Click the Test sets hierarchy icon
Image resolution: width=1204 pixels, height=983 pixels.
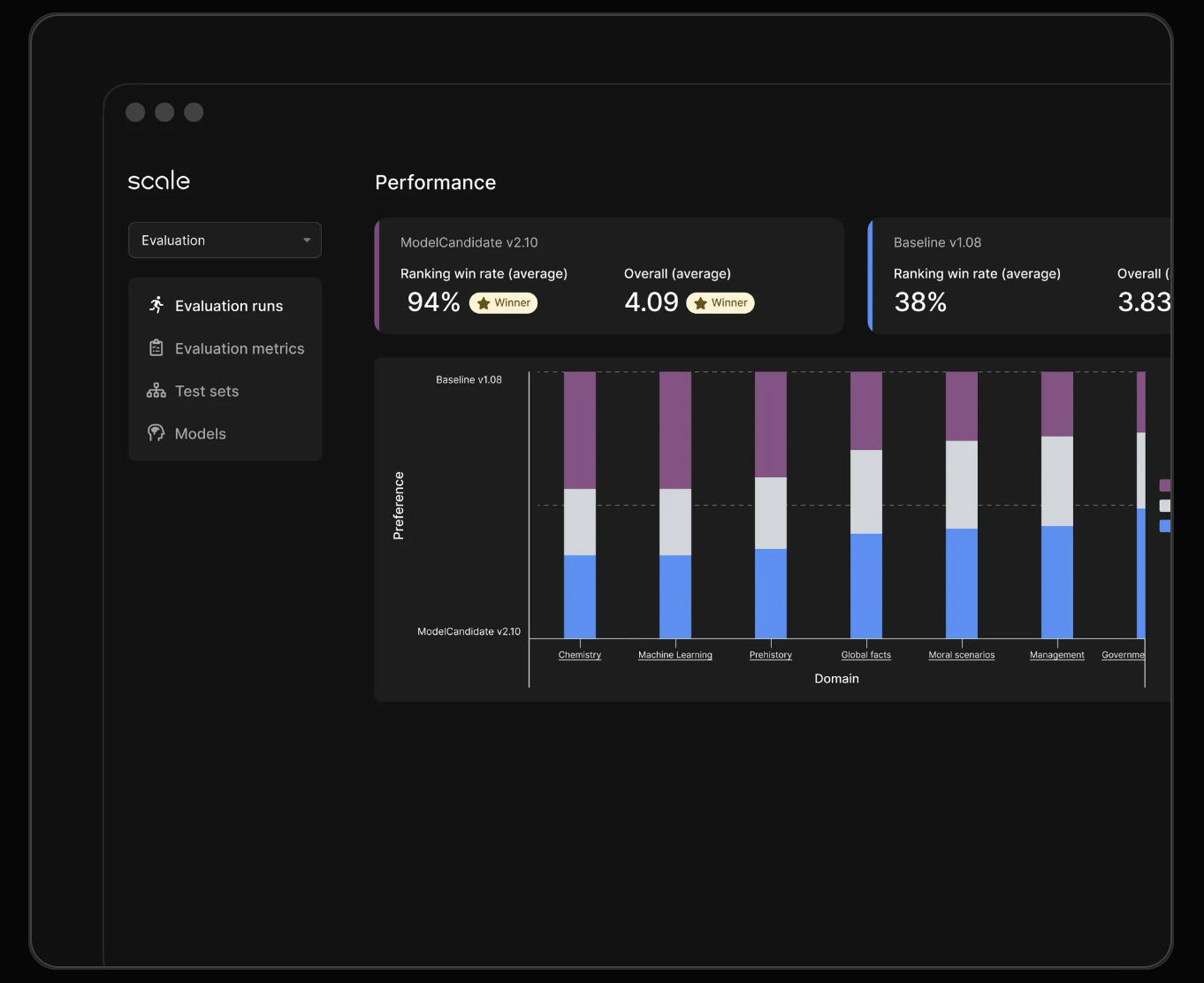point(156,391)
